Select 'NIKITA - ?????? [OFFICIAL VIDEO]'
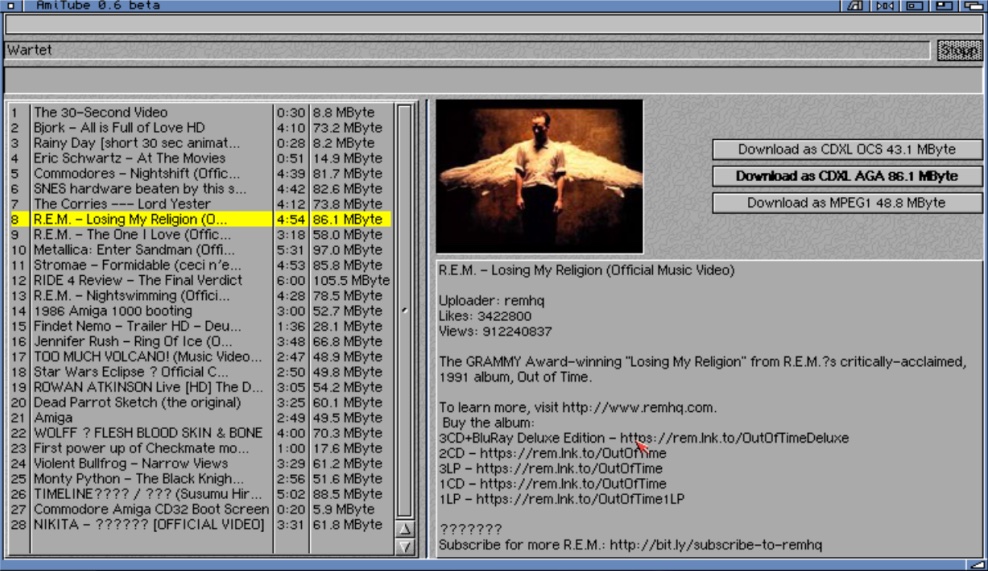 [x=200, y=524]
